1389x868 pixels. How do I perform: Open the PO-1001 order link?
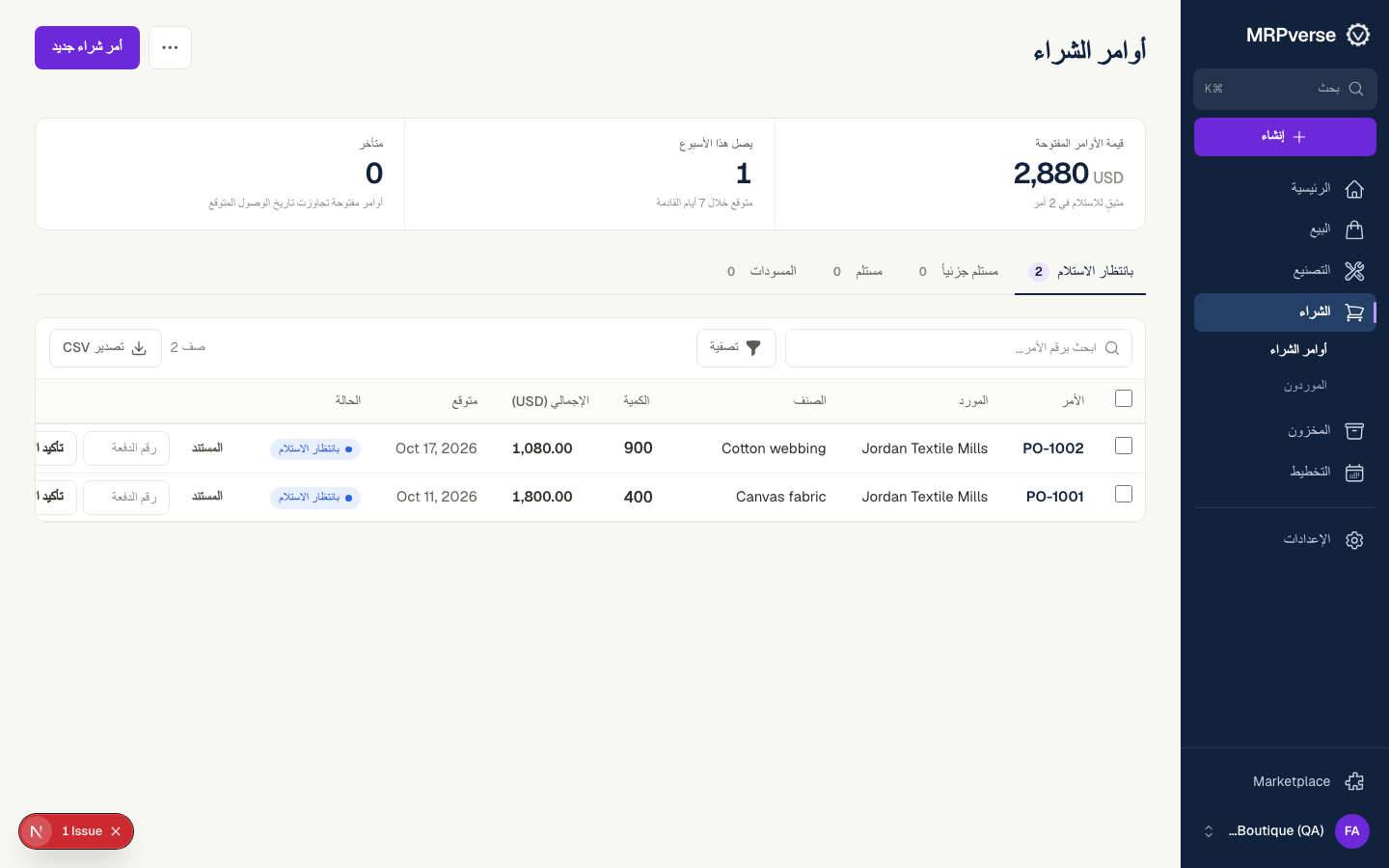[1055, 497]
